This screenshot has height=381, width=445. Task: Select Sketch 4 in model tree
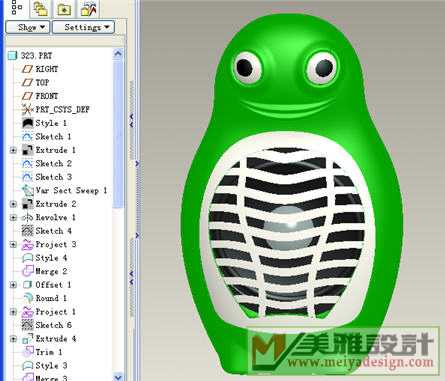(53, 231)
